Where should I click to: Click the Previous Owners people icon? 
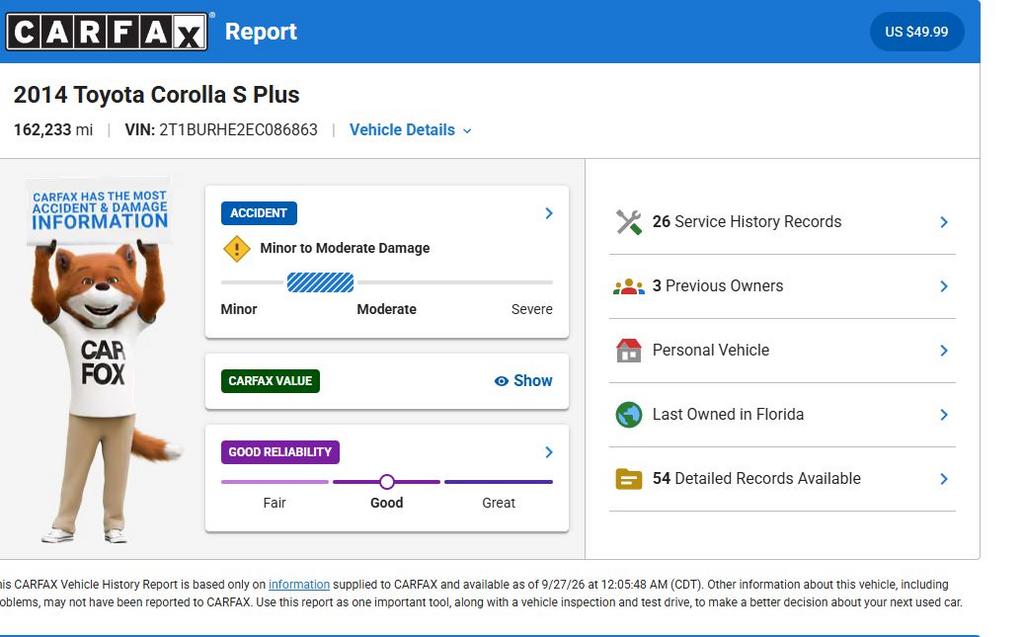pyautogui.click(x=628, y=286)
